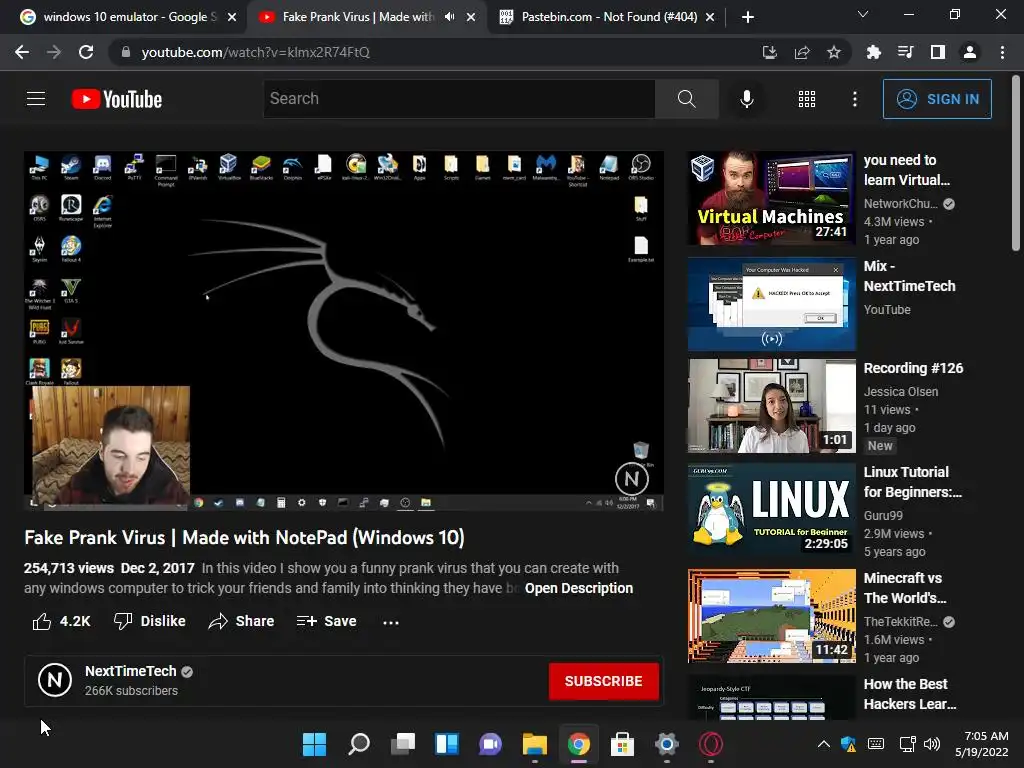Image resolution: width=1024 pixels, height=768 pixels.
Task: Open taskbar search
Action: (359, 744)
